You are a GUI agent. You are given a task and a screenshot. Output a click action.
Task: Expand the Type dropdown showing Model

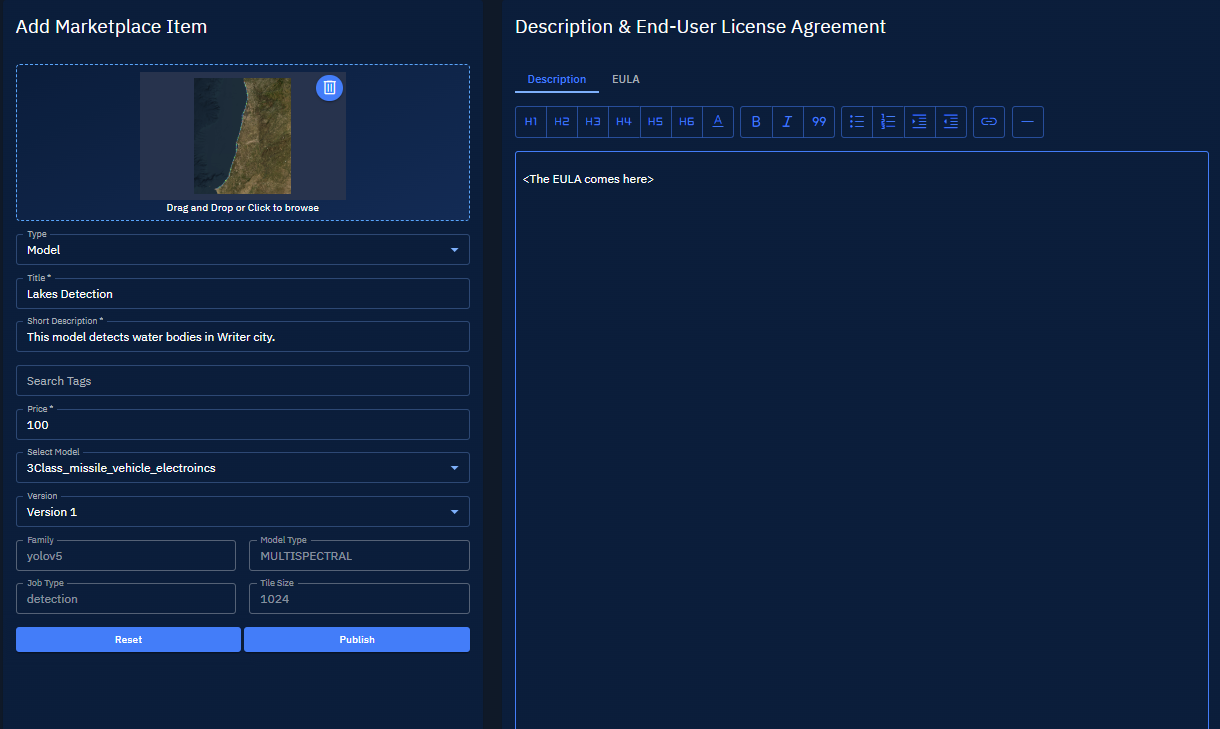tap(242, 250)
